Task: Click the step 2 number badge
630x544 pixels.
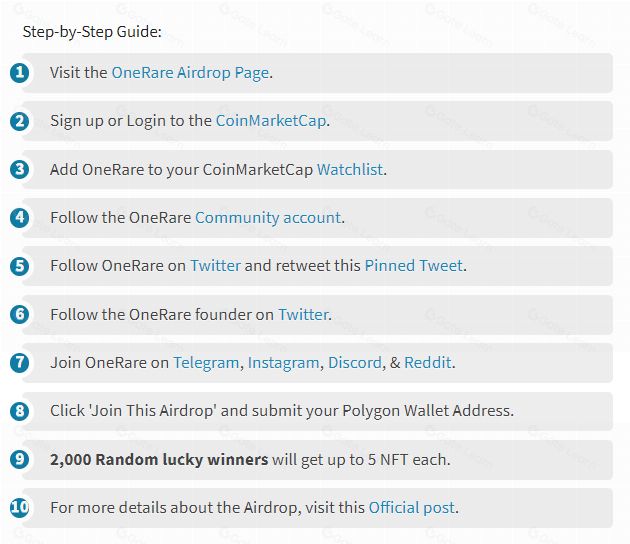Action: tap(20, 121)
